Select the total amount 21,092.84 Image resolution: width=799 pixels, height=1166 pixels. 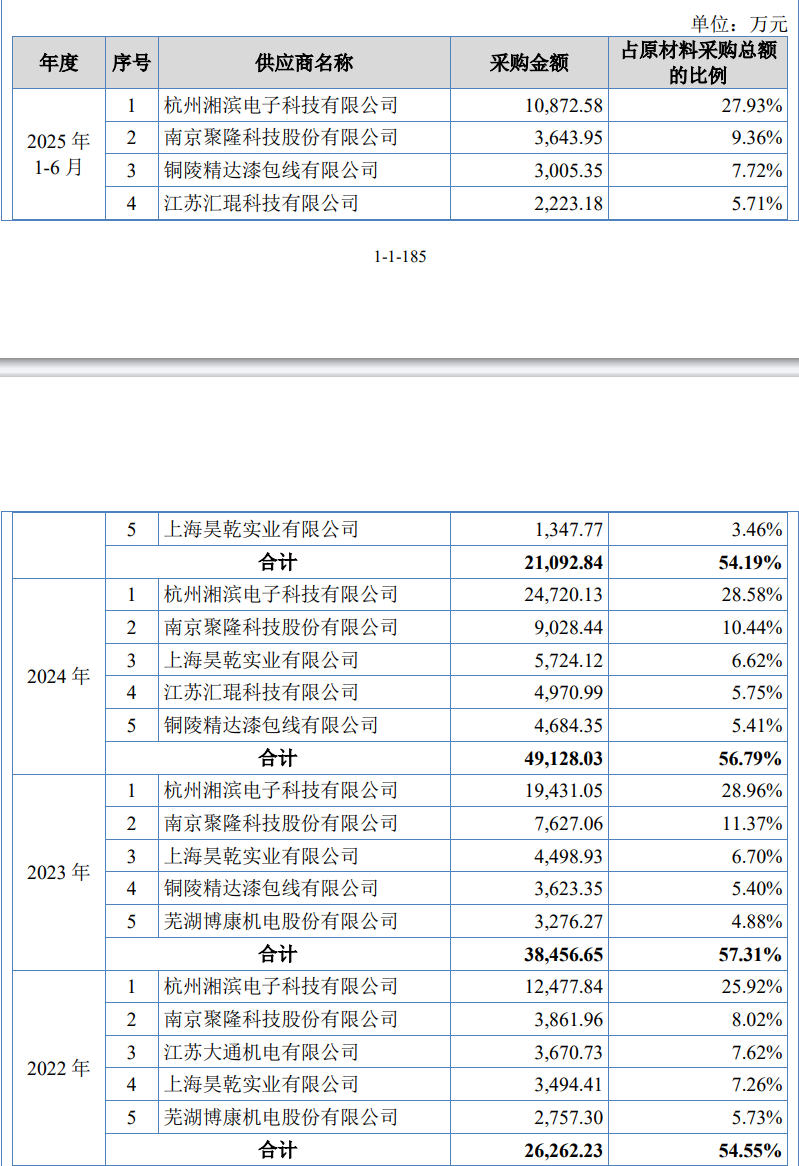tap(561, 562)
